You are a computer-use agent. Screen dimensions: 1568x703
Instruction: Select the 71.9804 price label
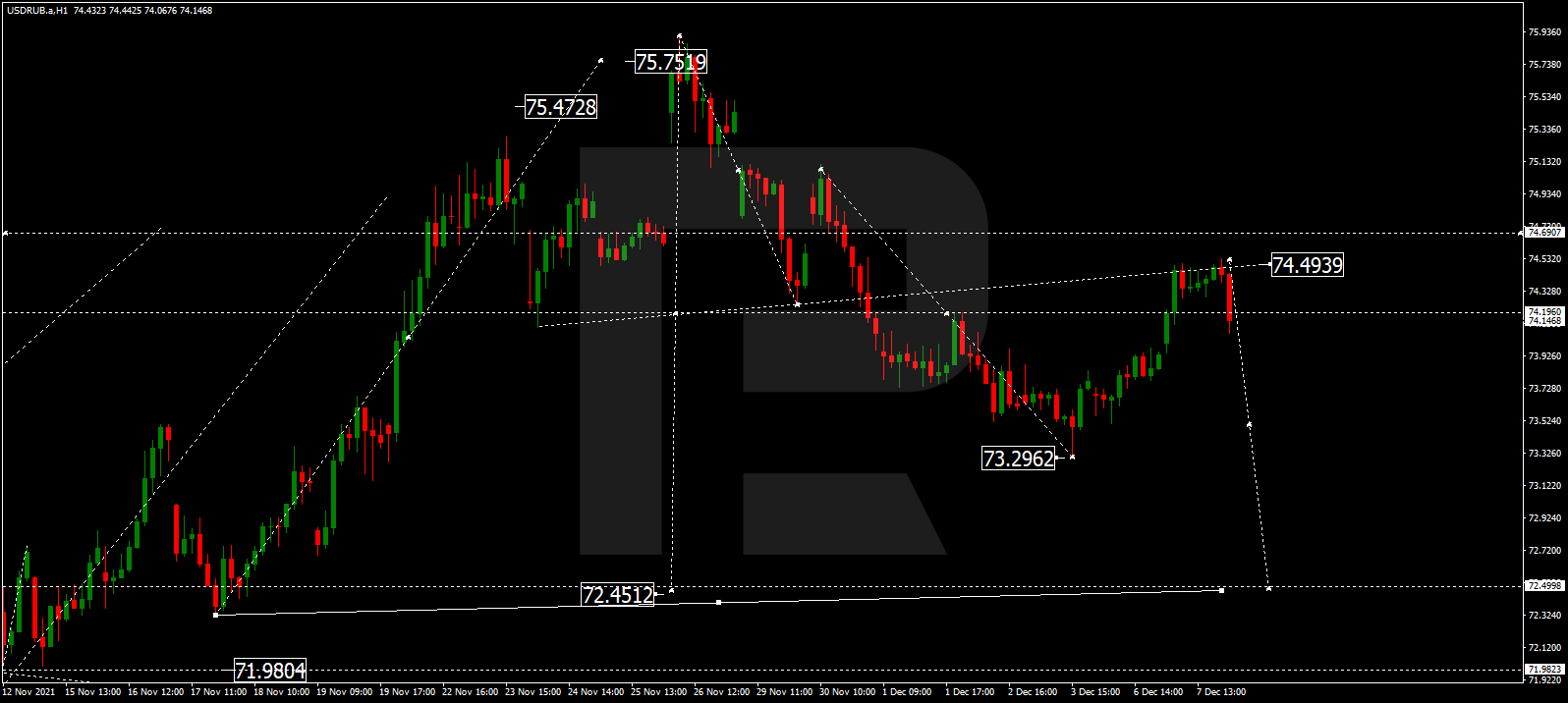click(270, 671)
